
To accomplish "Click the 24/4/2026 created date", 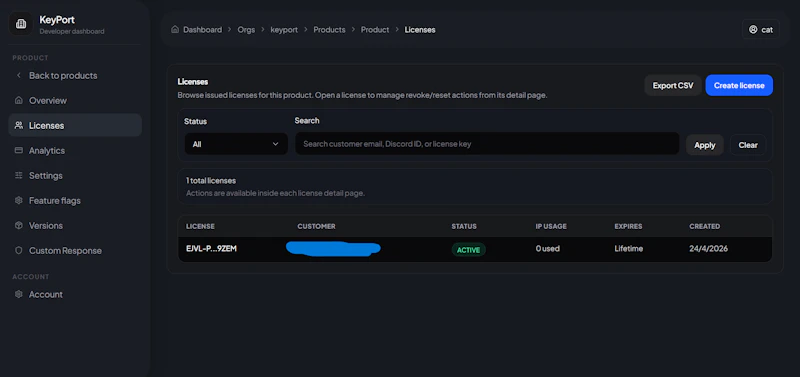I will click(x=708, y=249).
